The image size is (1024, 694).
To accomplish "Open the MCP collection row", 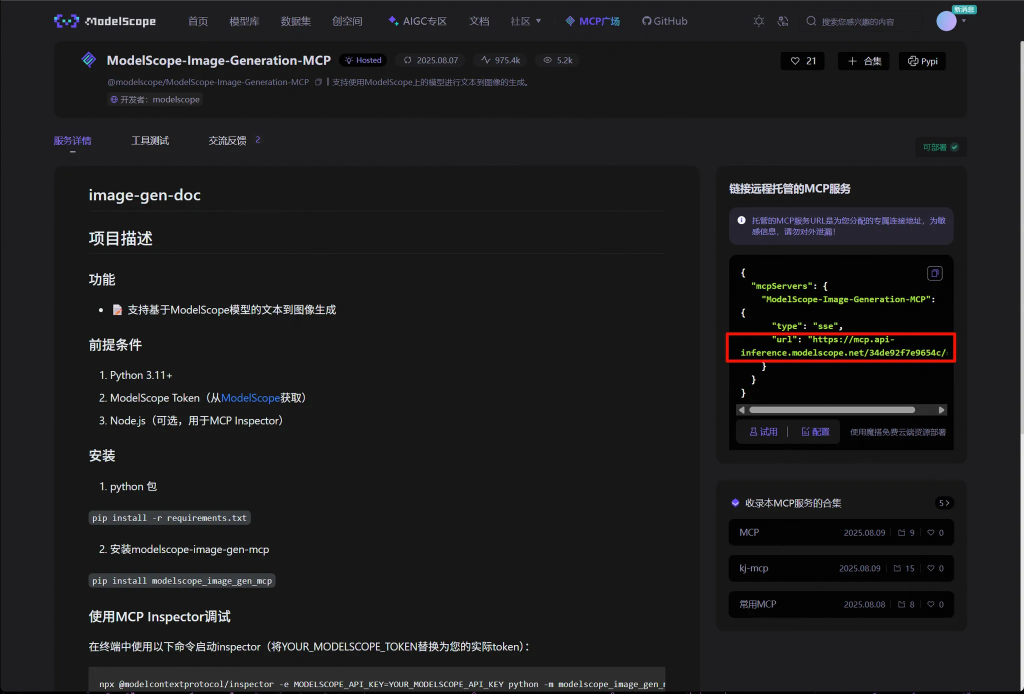I will click(841, 532).
